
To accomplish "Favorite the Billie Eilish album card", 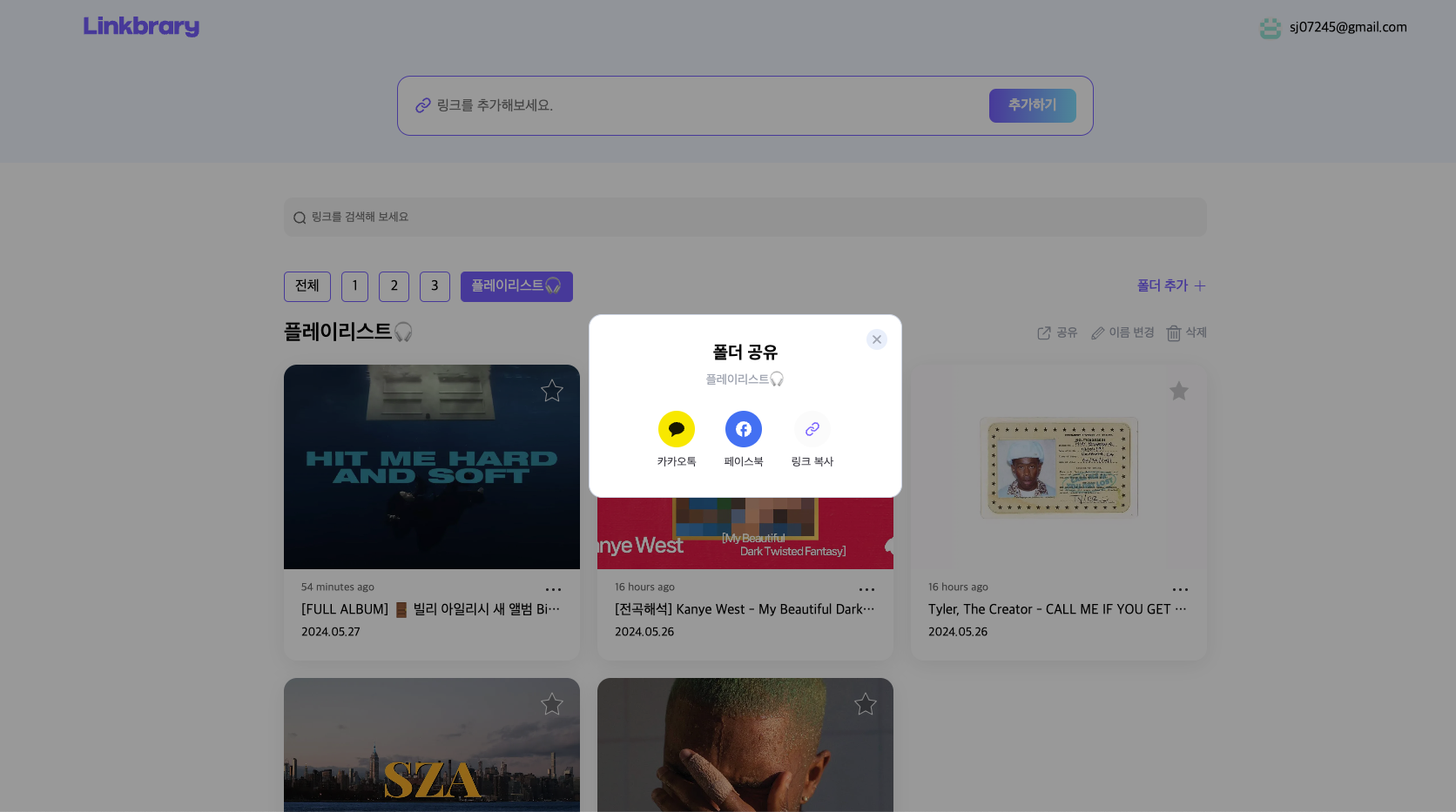I will pos(552,391).
